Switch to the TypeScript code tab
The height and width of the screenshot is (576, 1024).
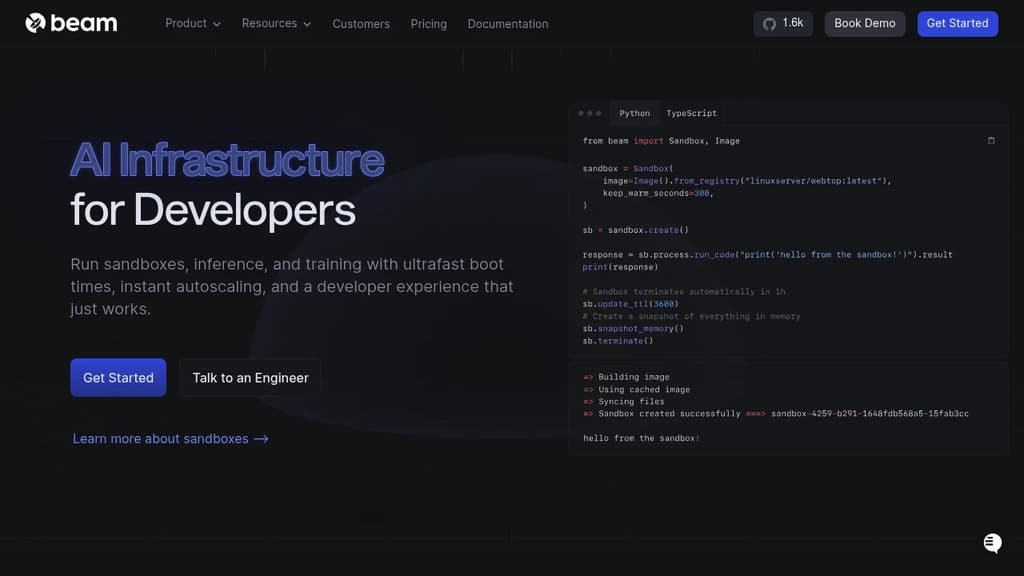[691, 113]
